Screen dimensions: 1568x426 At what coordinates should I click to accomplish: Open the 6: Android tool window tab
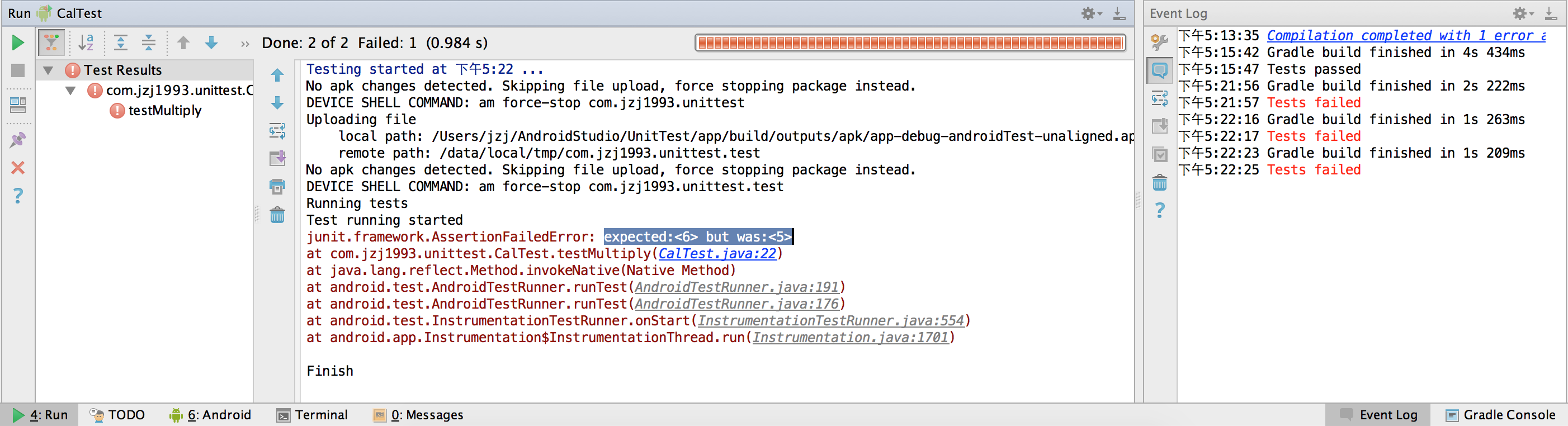point(211,415)
